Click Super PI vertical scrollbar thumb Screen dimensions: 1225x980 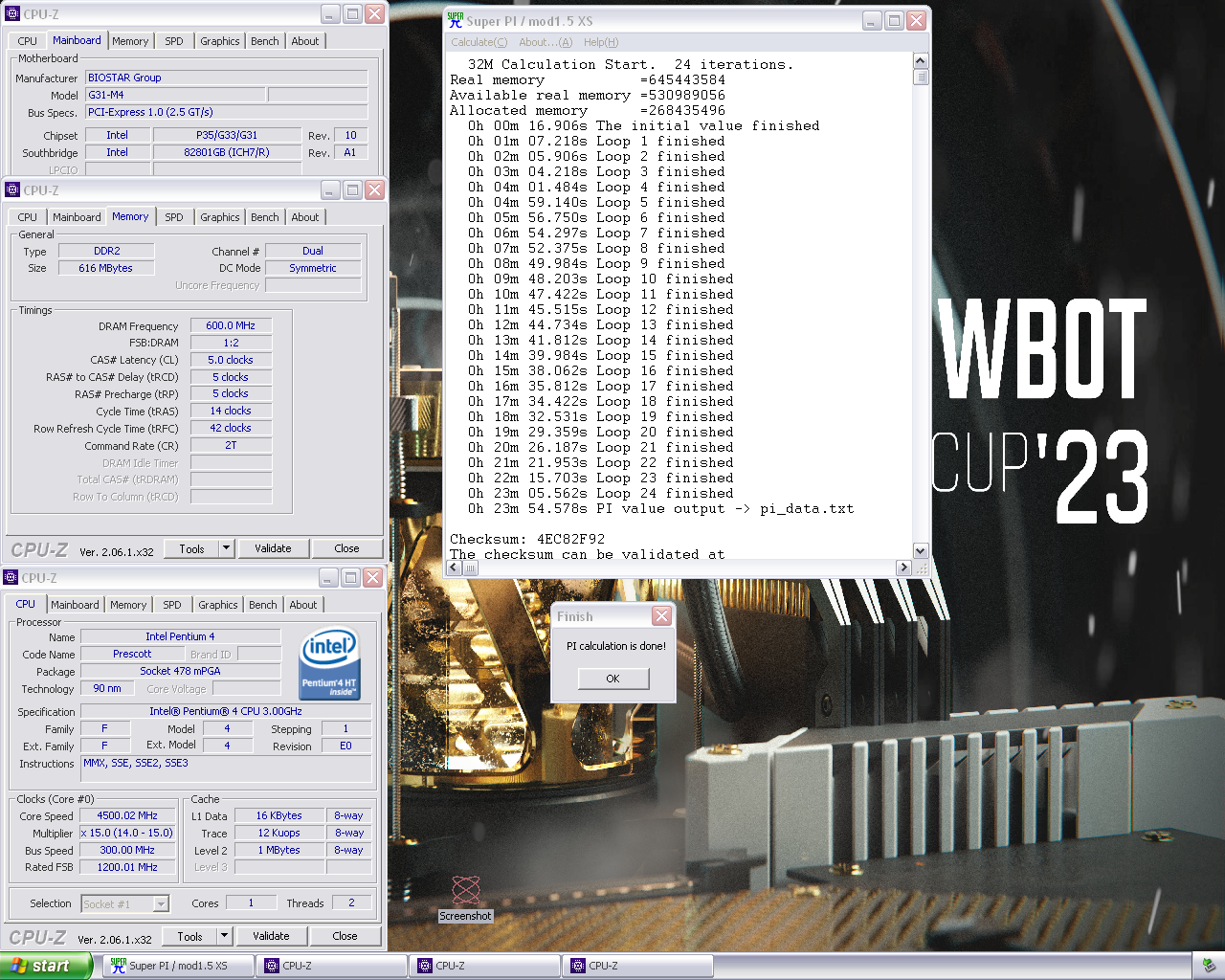pyautogui.click(x=921, y=77)
